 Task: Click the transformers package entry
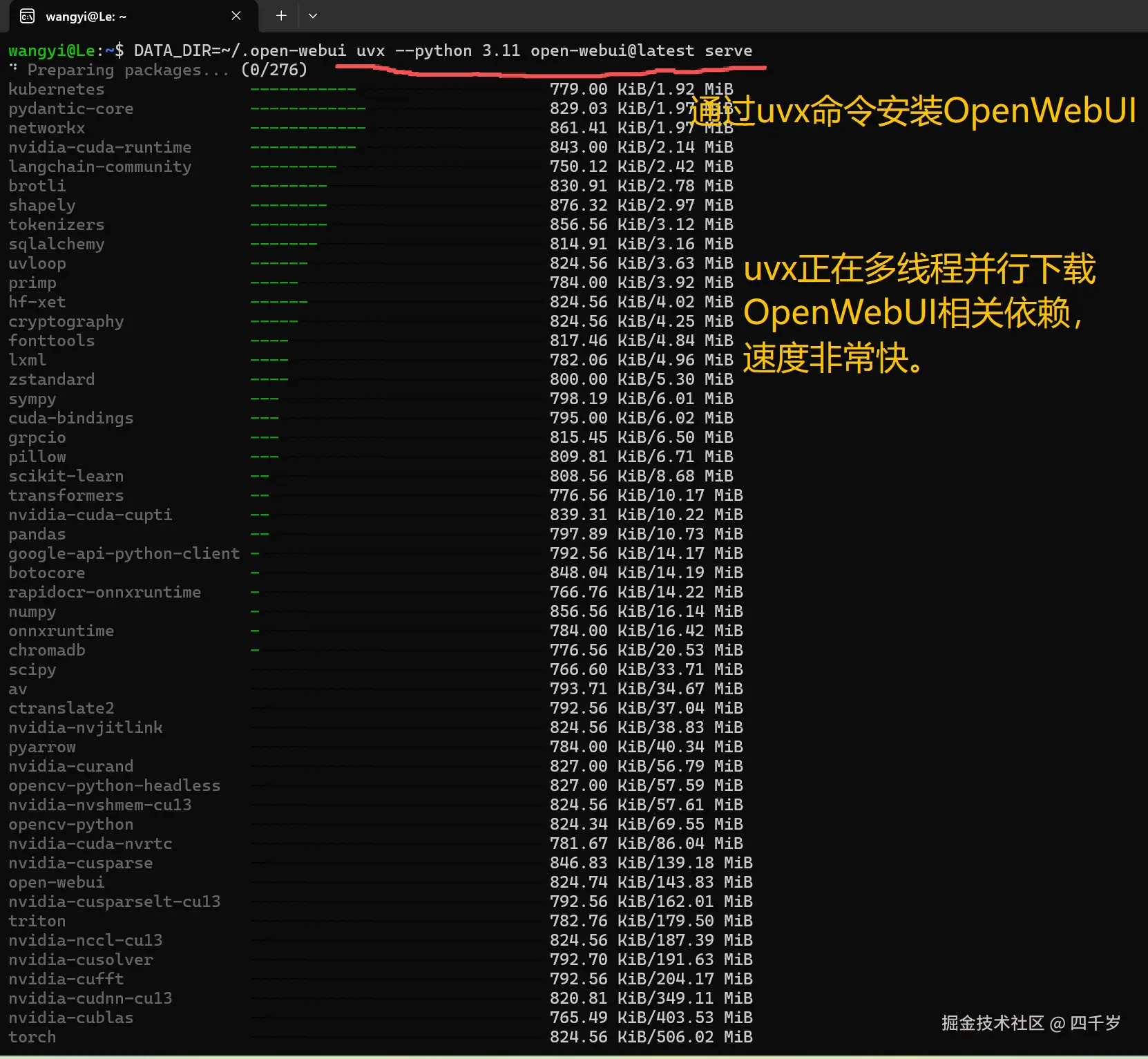[x=66, y=495]
